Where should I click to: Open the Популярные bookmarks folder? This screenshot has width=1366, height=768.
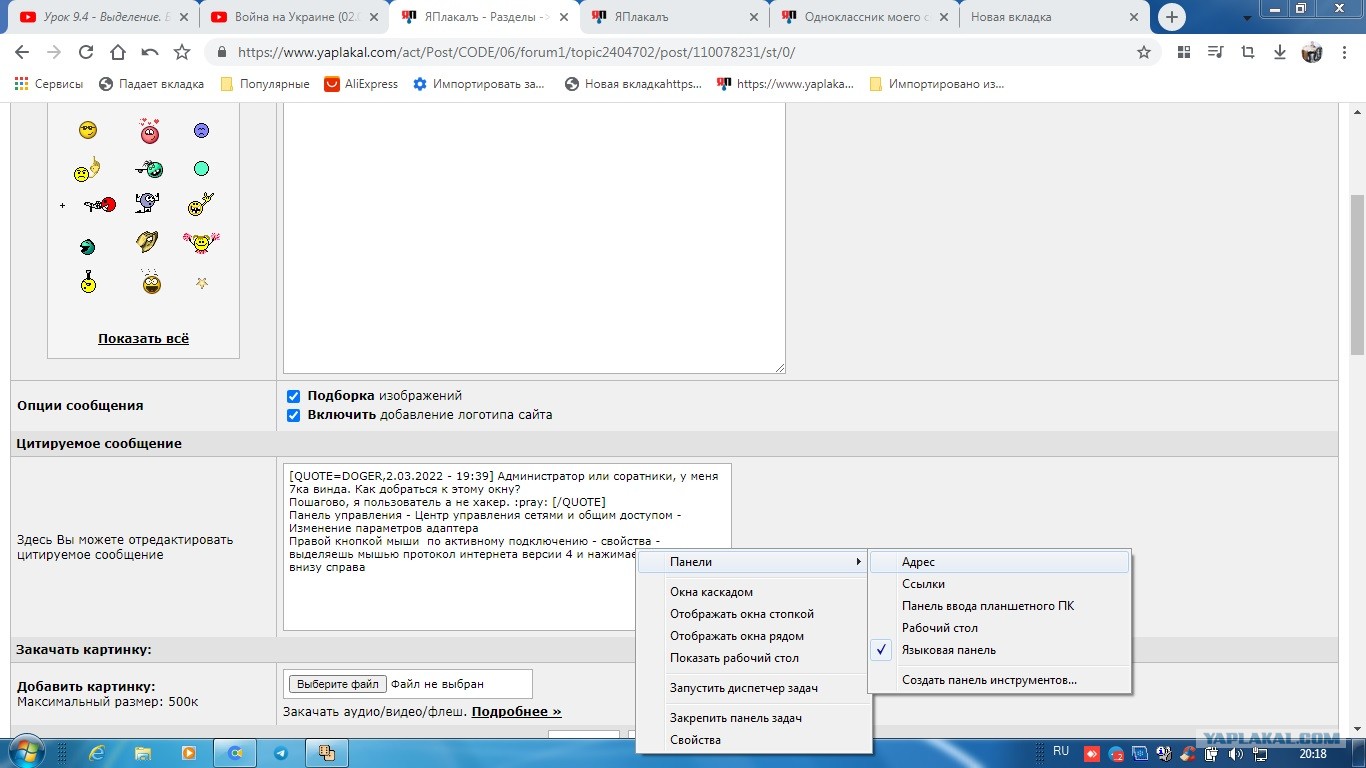pyautogui.click(x=265, y=84)
